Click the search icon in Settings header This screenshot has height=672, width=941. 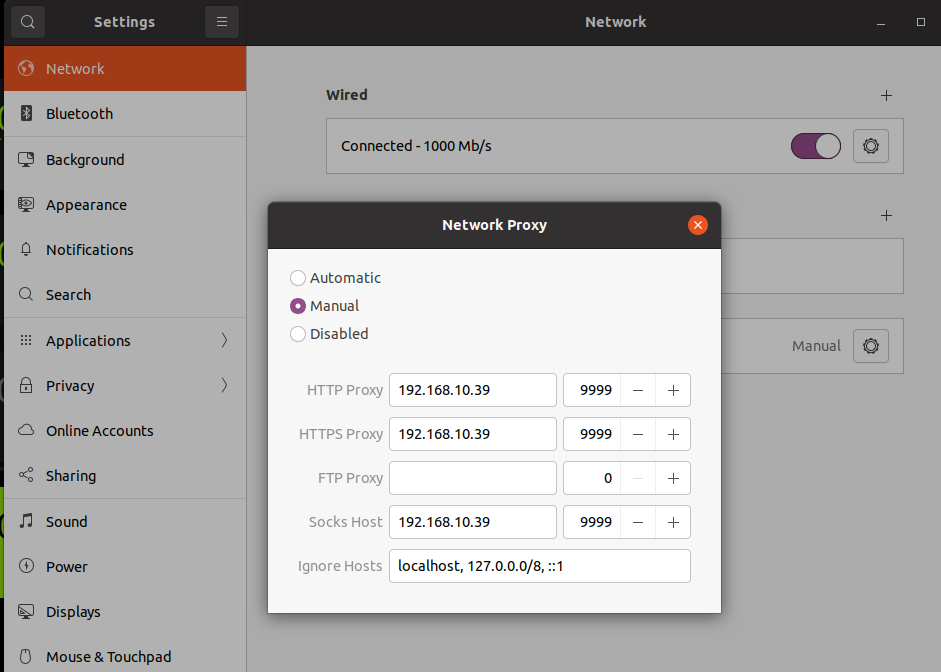pos(28,22)
